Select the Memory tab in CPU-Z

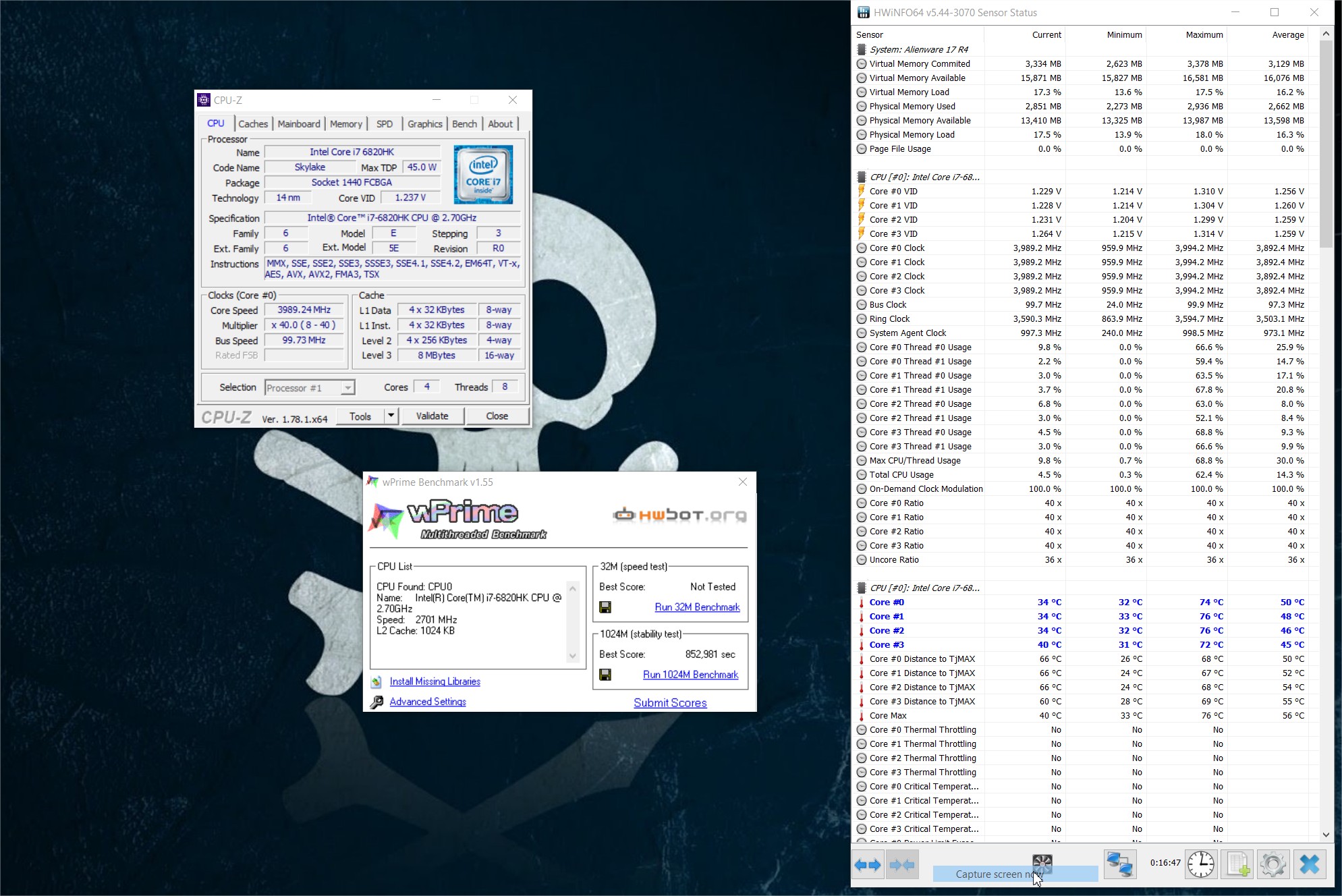pyautogui.click(x=346, y=124)
